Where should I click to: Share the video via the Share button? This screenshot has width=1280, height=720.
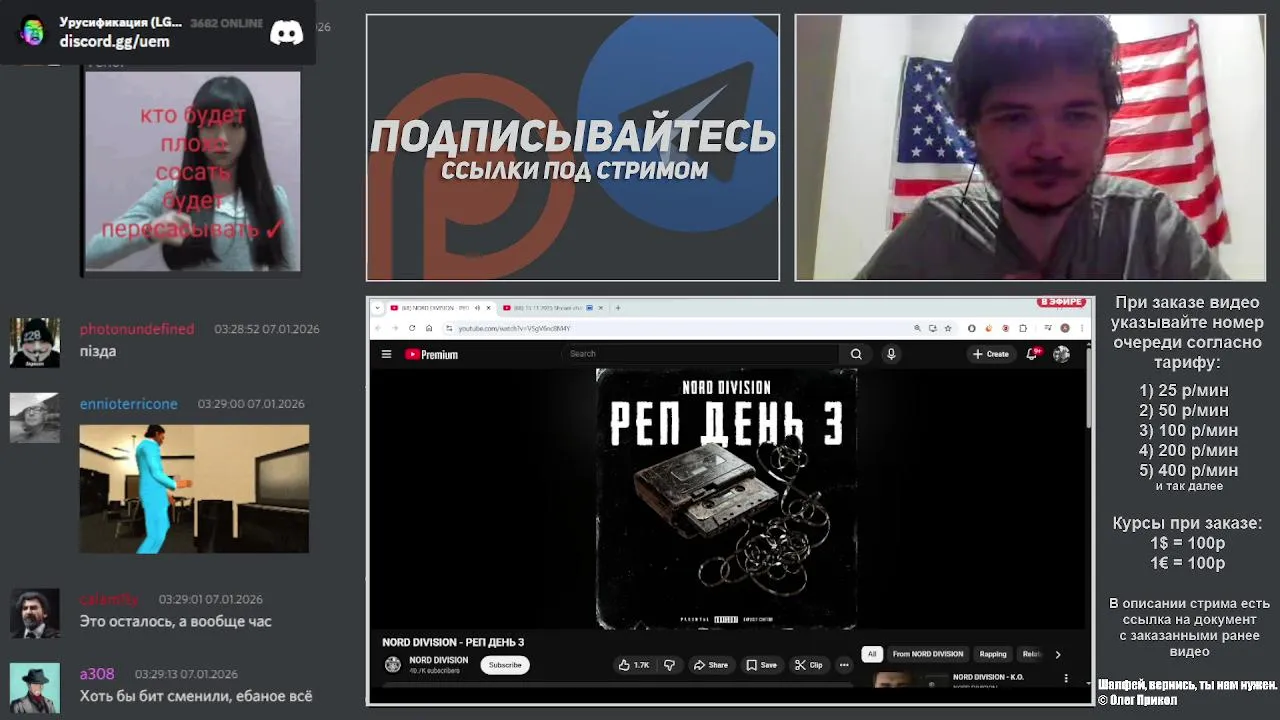tap(711, 665)
